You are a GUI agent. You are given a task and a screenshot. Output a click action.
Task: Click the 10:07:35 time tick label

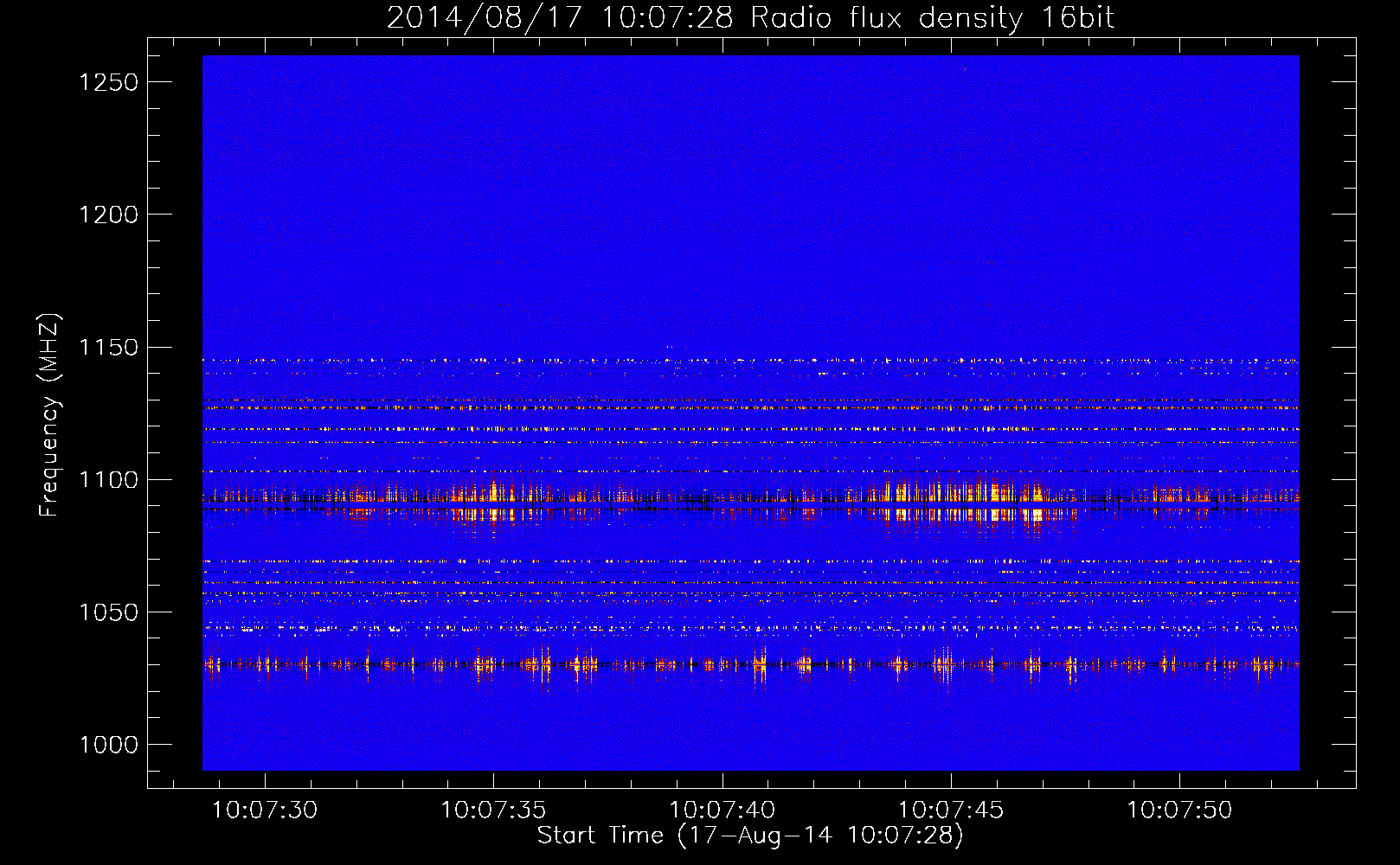(493, 811)
